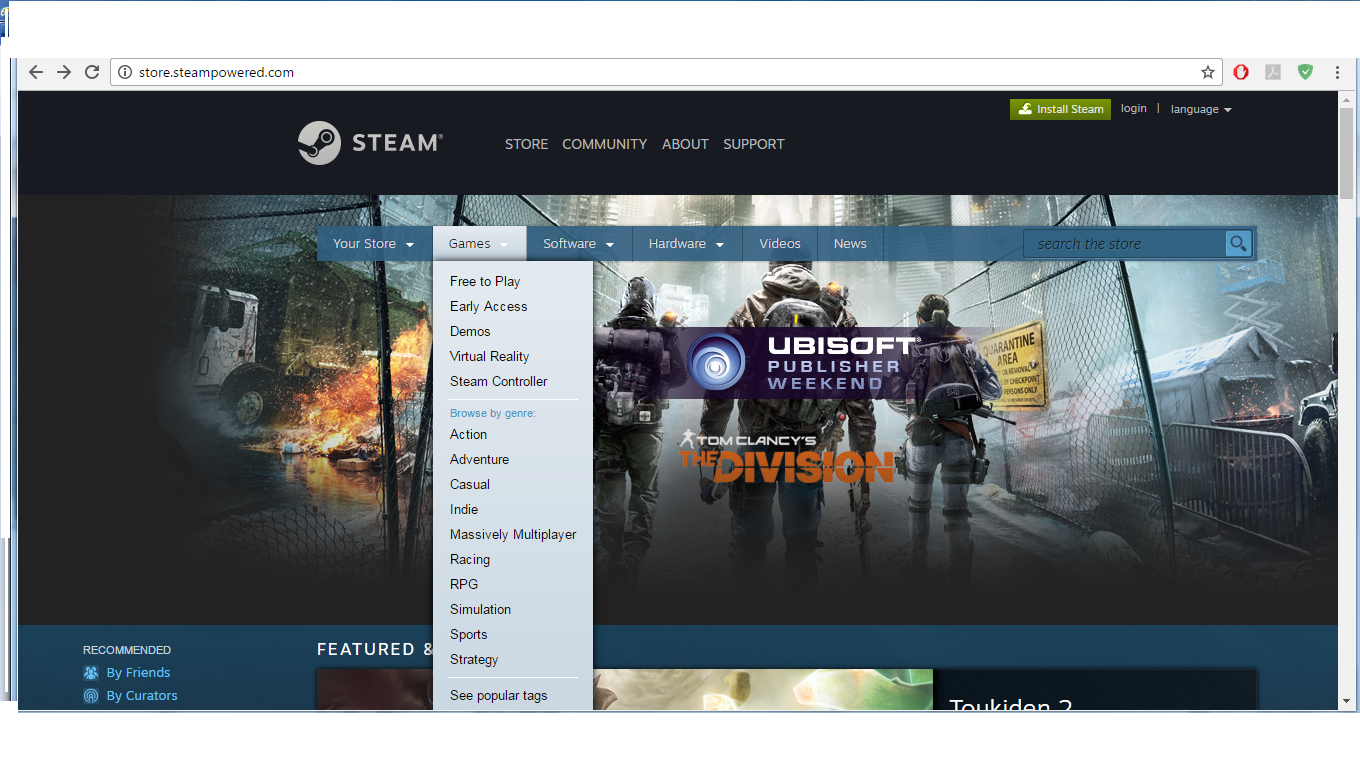Click the page scrollbar thumb
Image resolution: width=1360 pixels, height=768 pixels.
click(x=1345, y=152)
